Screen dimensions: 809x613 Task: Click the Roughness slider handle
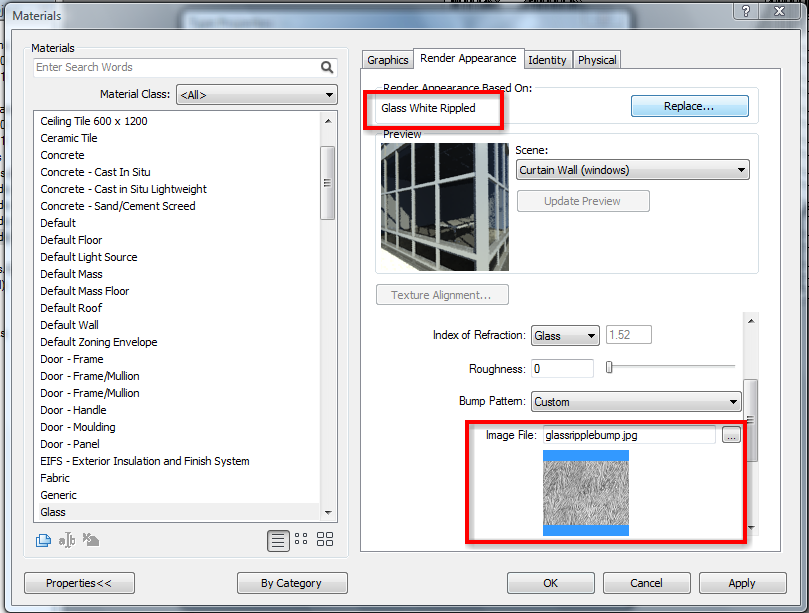coord(609,367)
